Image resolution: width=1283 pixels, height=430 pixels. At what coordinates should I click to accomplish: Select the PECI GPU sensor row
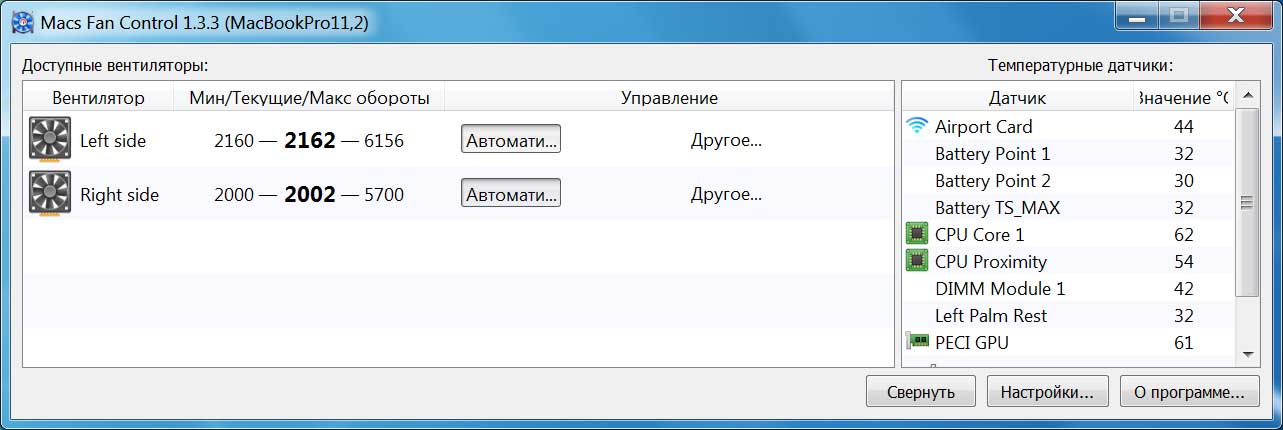coord(1069,342)
